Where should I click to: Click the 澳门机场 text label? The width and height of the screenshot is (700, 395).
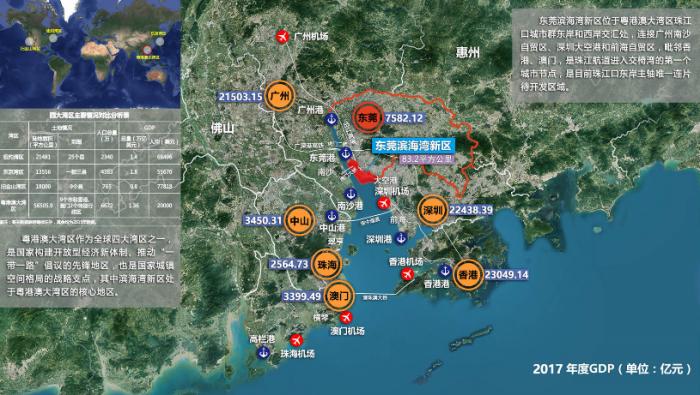[347, 331]
